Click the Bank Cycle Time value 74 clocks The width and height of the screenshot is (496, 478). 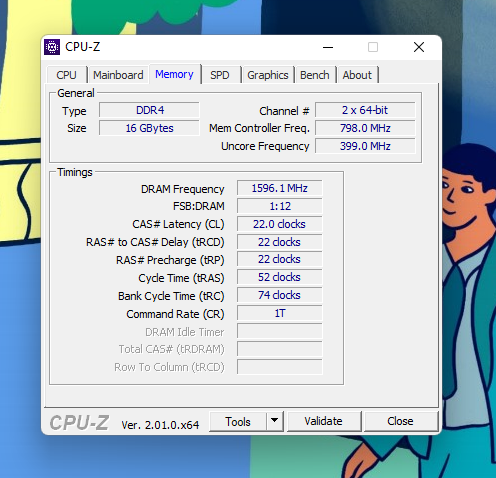(x=280, y=295)
